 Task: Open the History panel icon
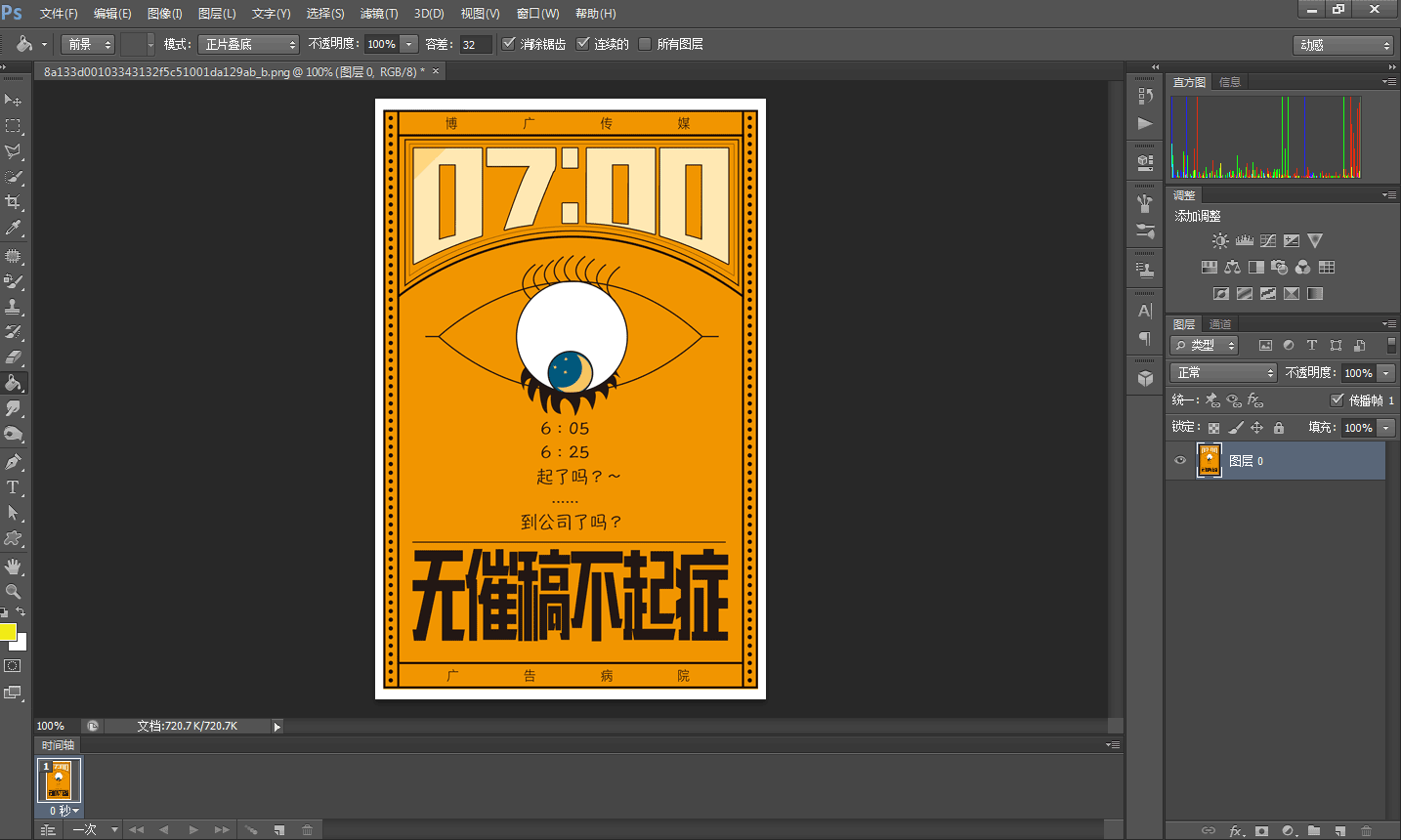click(x=1145, y=96)
